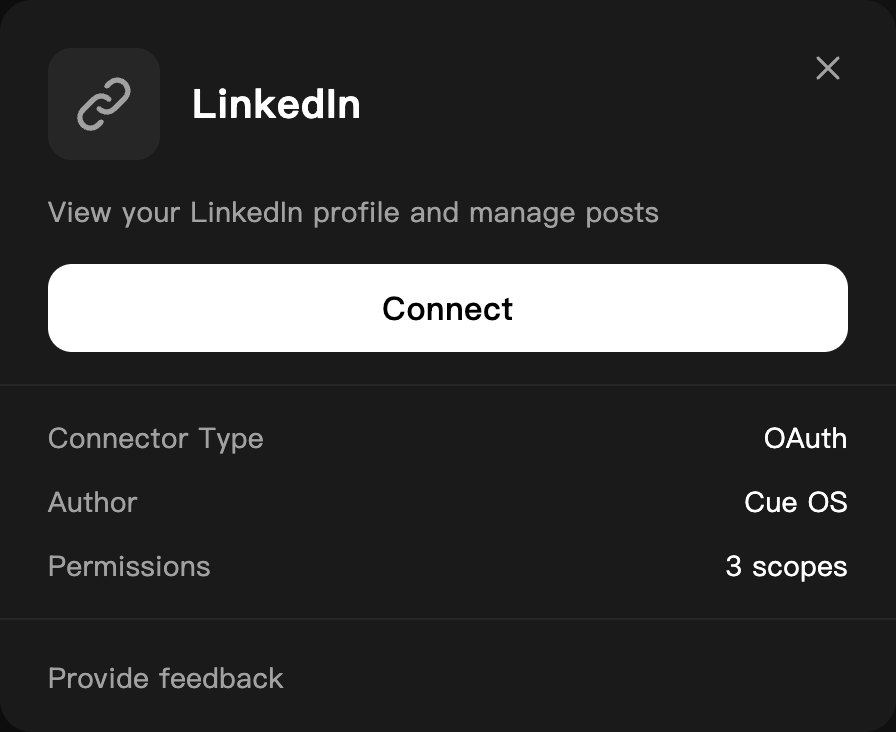This screenshot has height=732, width=896.
Task: View the 3 scopes permissions details
Action: click(x=786, y=566)
